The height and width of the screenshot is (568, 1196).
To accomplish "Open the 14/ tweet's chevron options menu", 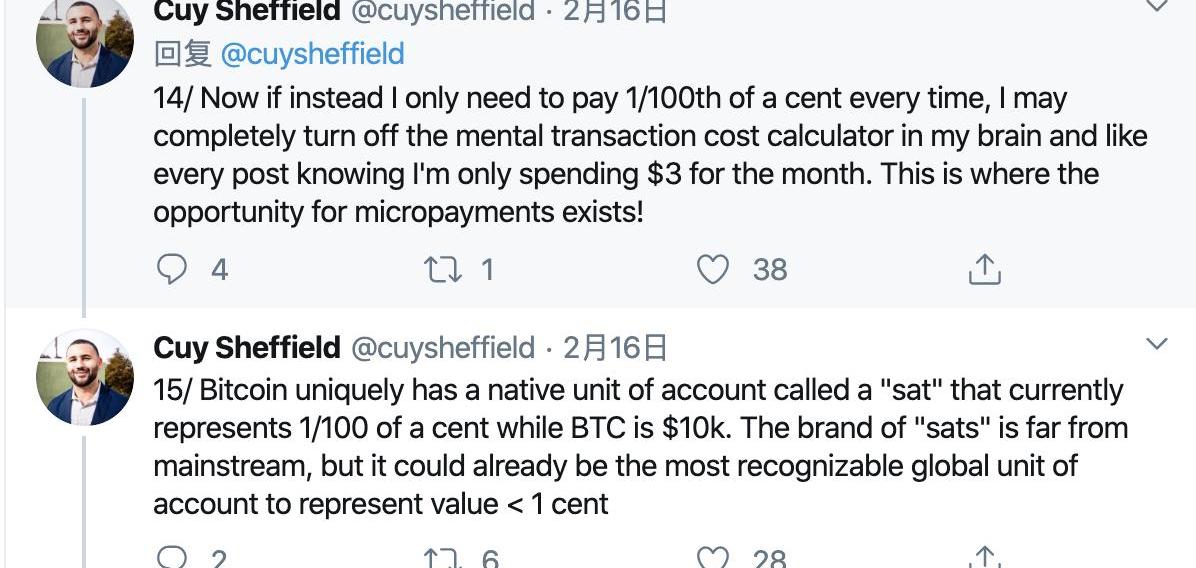I will [1156, 6].
